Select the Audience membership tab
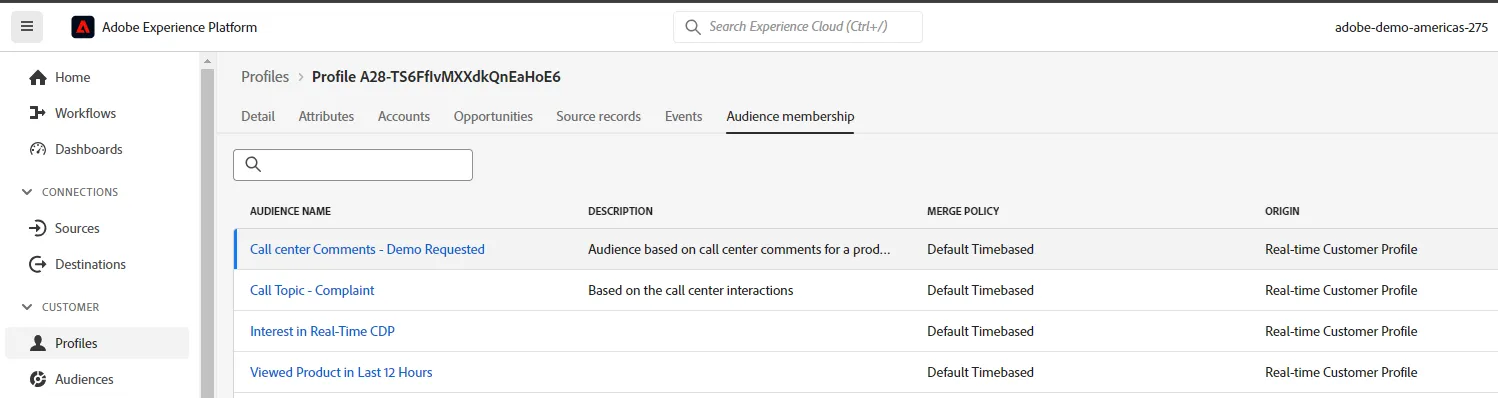 click(x=790, y=116)
